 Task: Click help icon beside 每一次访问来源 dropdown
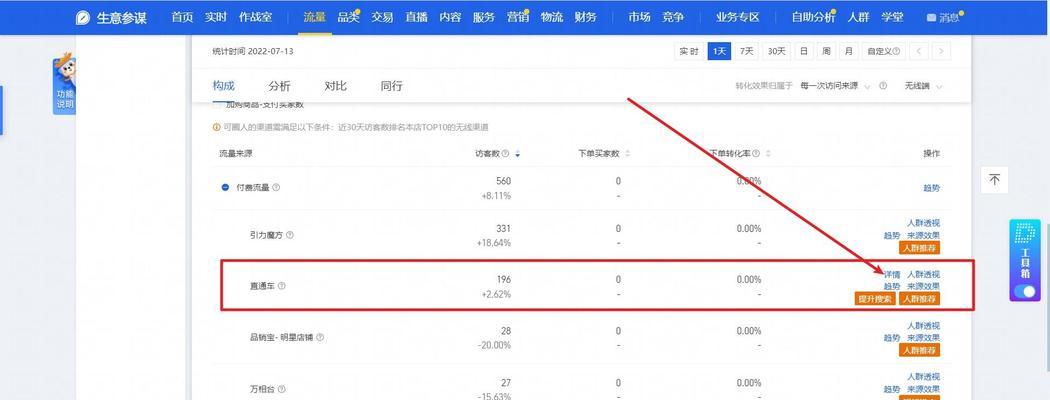[883, 86]
